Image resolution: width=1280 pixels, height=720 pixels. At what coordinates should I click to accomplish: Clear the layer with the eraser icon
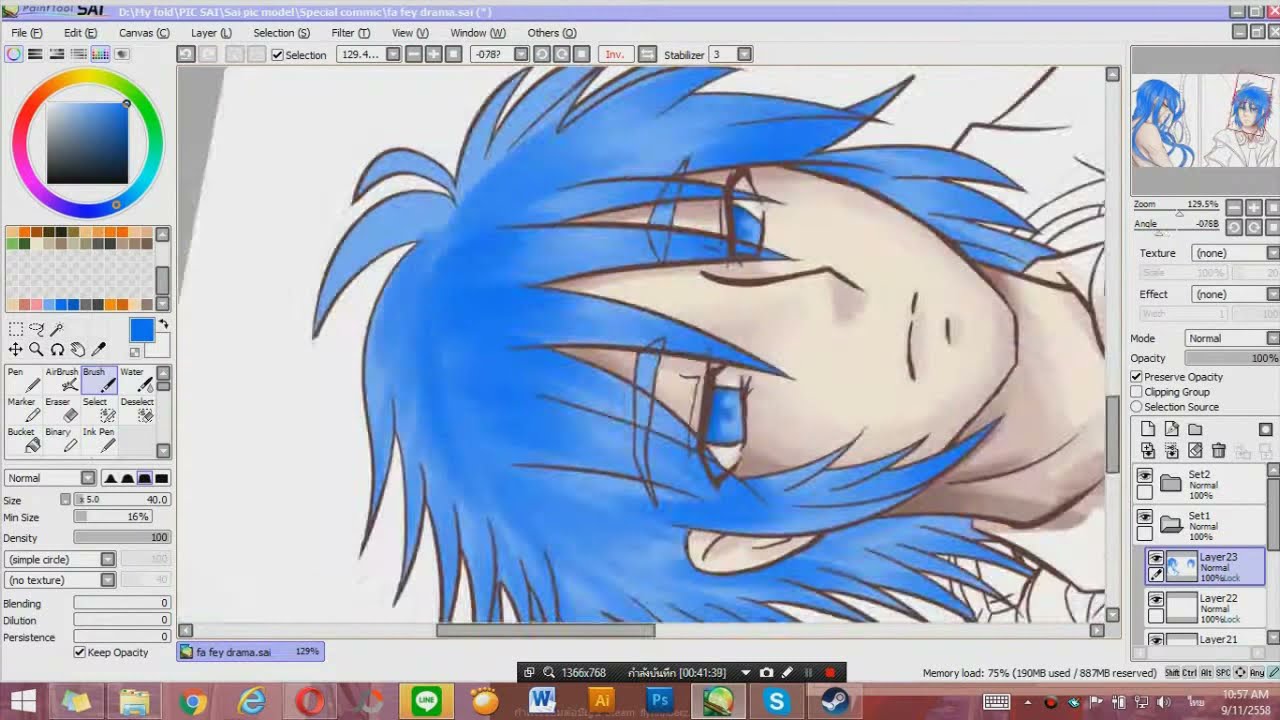click(x=1195, y=451)
